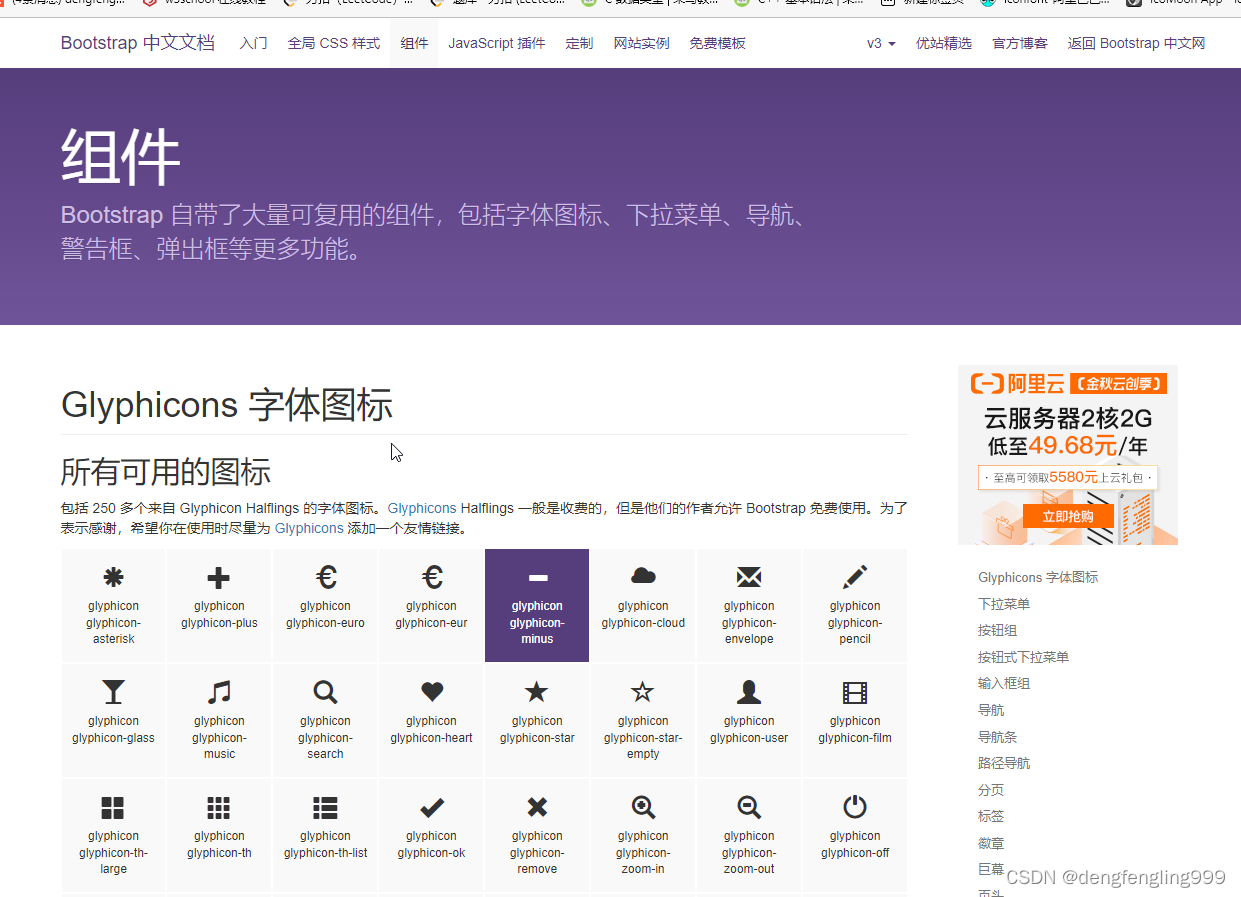Open the v3 version dropdown
1241x897 pixels.
(881, 43)
